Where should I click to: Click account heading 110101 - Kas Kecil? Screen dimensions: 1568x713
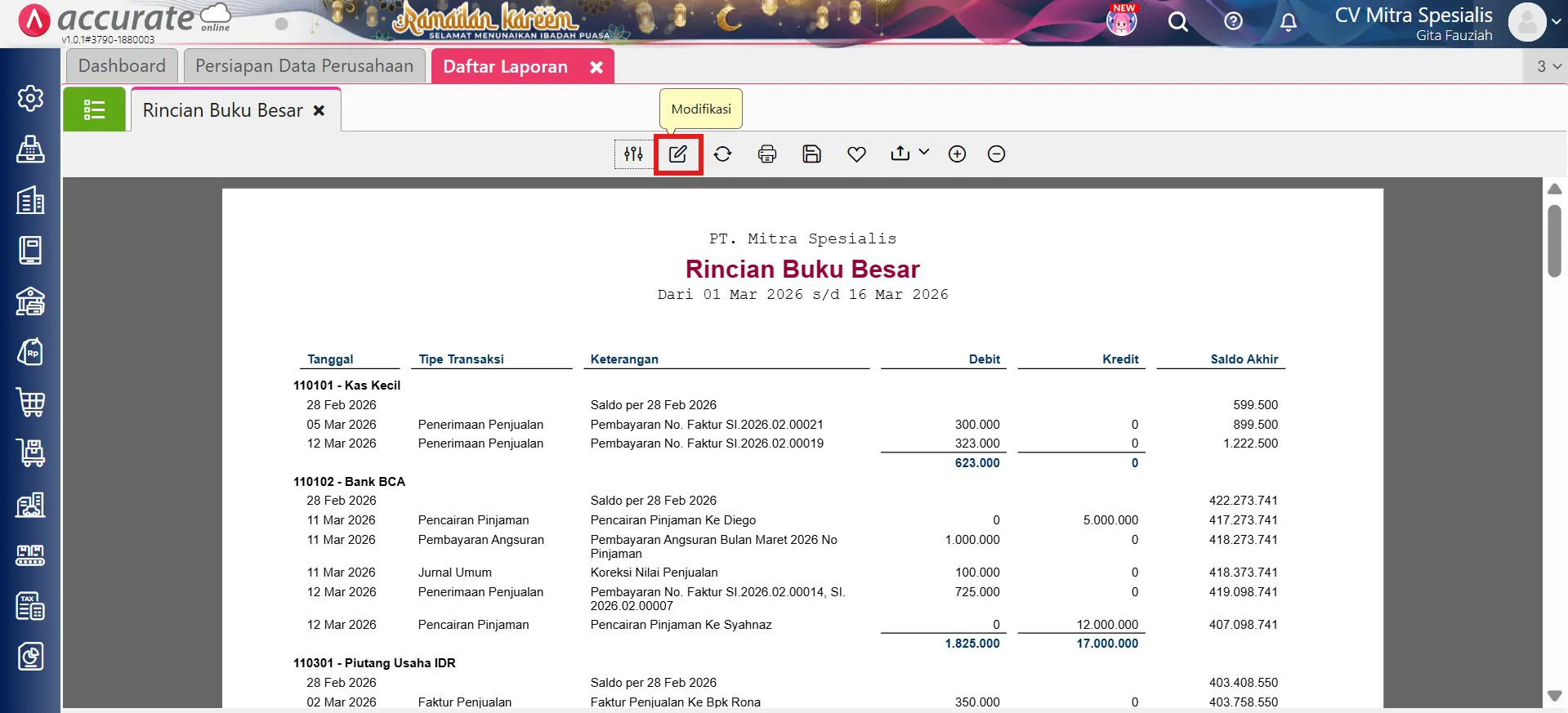[x=346, y=385]
